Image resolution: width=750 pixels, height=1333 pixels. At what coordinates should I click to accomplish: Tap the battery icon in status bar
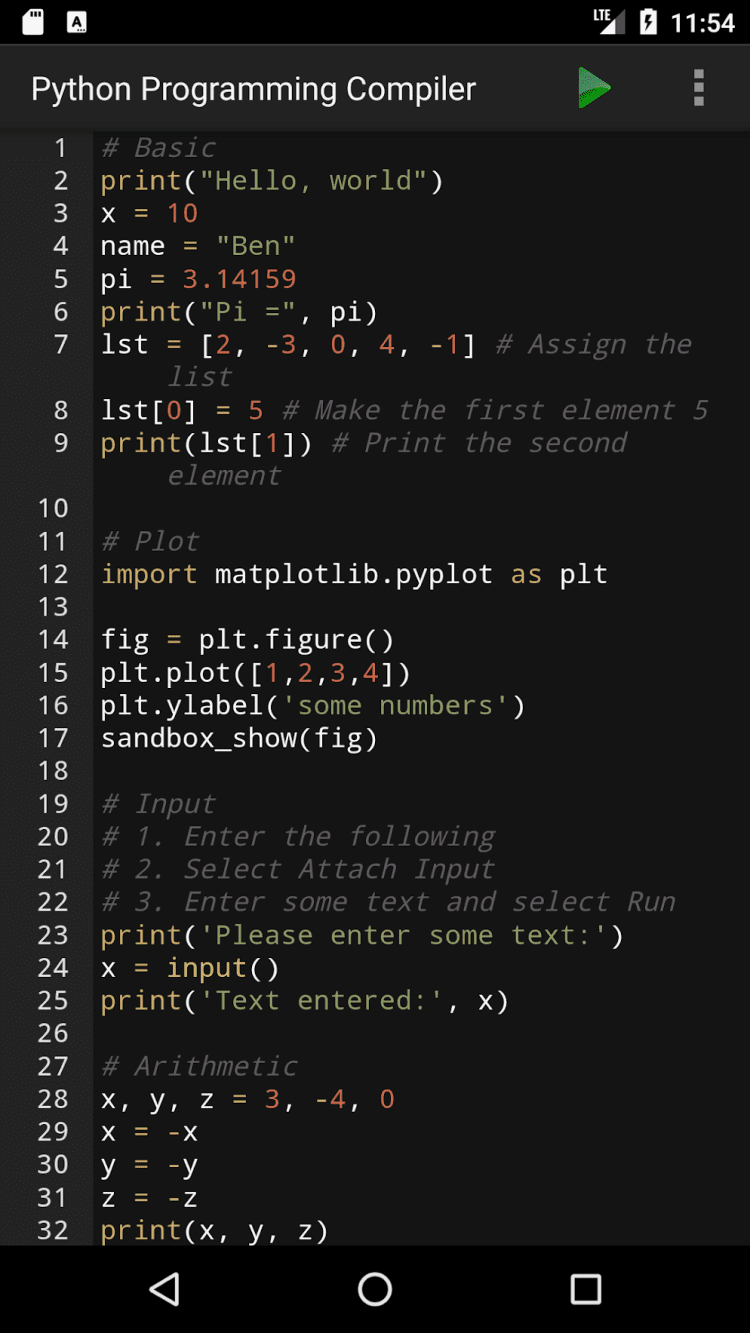(x=648, y=22)
